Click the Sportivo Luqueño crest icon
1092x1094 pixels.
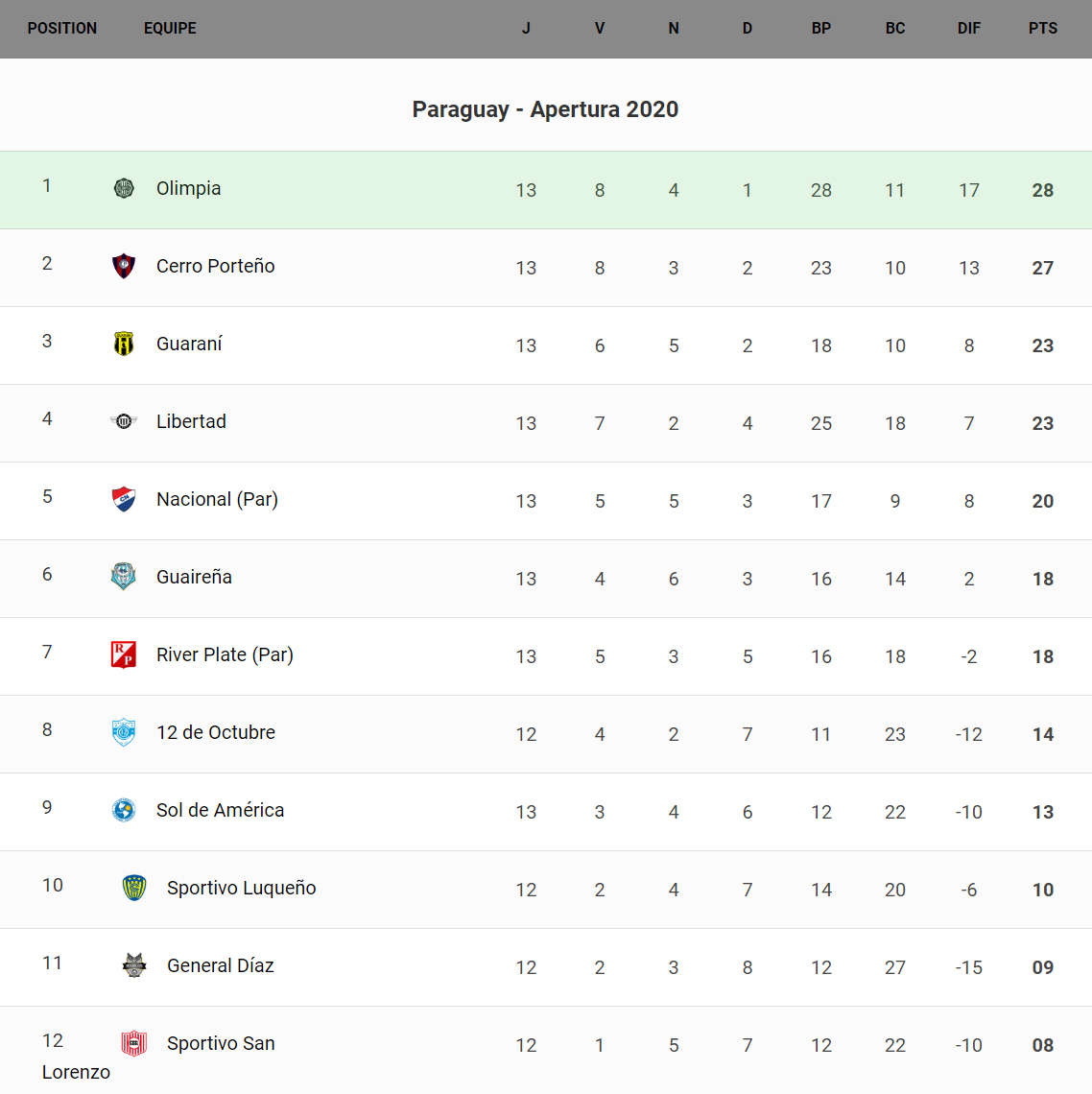point(134,888)
